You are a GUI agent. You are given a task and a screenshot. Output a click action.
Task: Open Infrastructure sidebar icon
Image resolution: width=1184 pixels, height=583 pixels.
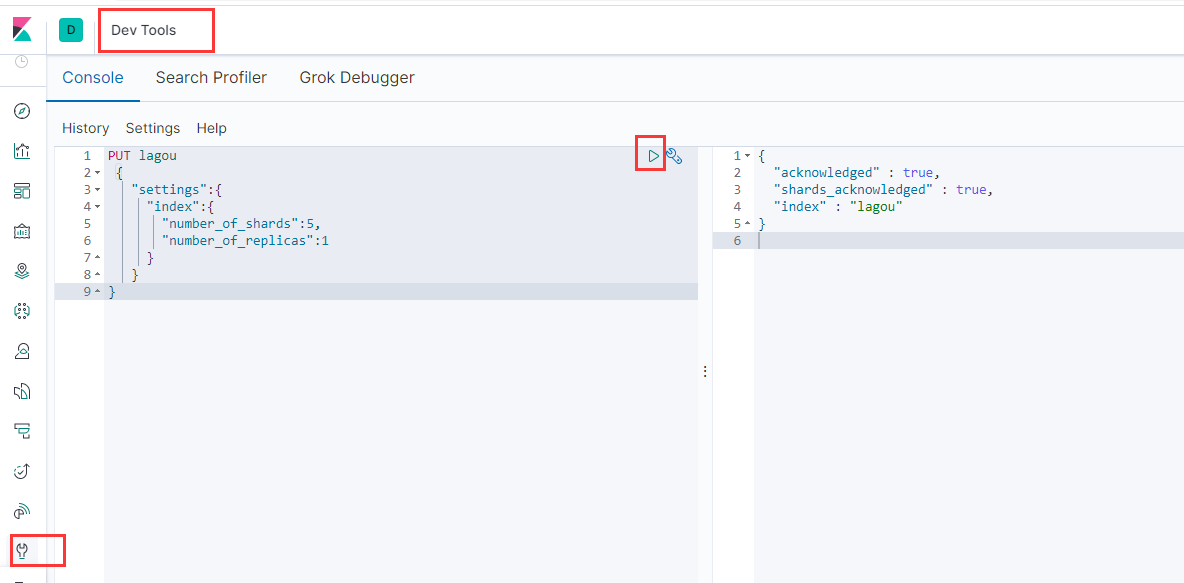coord(22,350)
